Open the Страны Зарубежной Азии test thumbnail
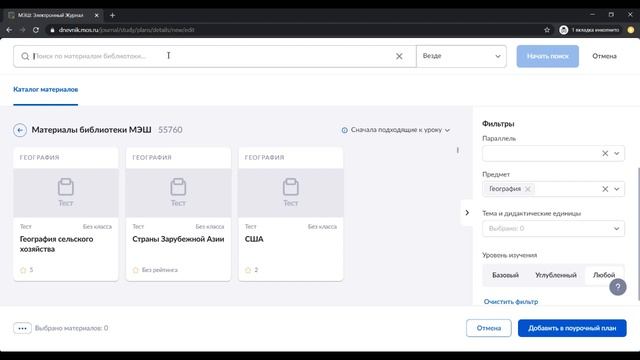Screen dimensions: 640x360 tap(178, 193)
